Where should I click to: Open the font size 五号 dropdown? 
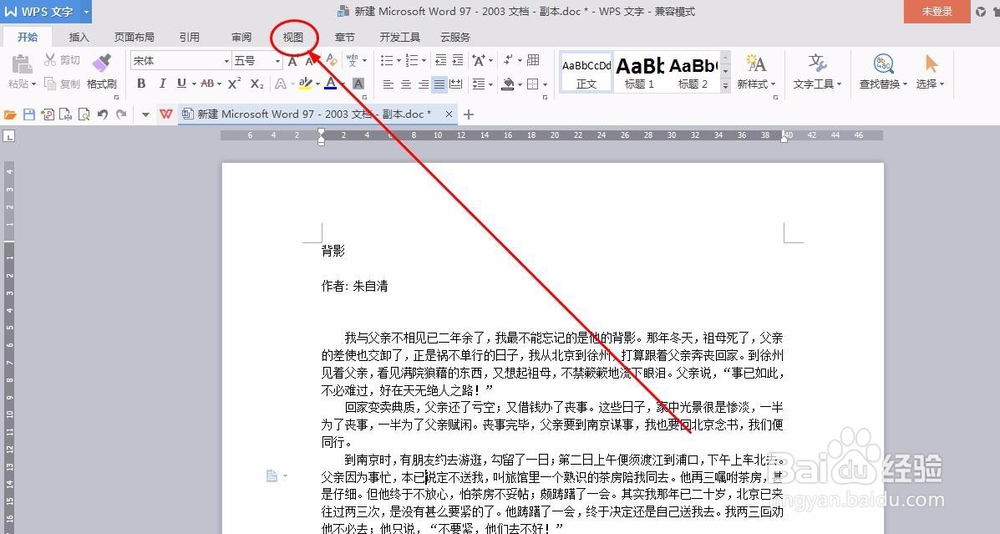click(x=277, y=61)
